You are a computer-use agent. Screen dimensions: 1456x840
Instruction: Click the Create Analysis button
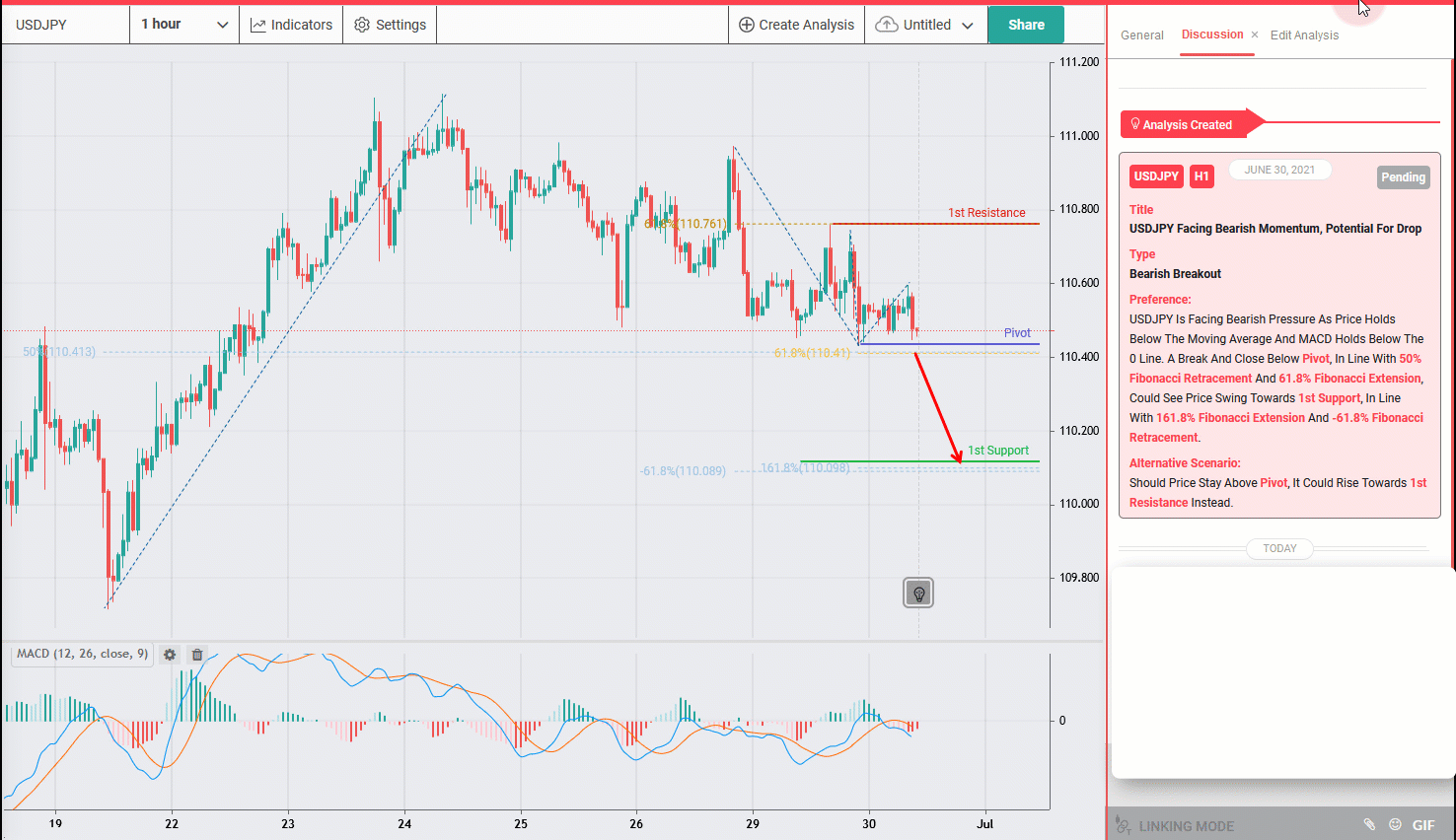(x=796, y=25)
